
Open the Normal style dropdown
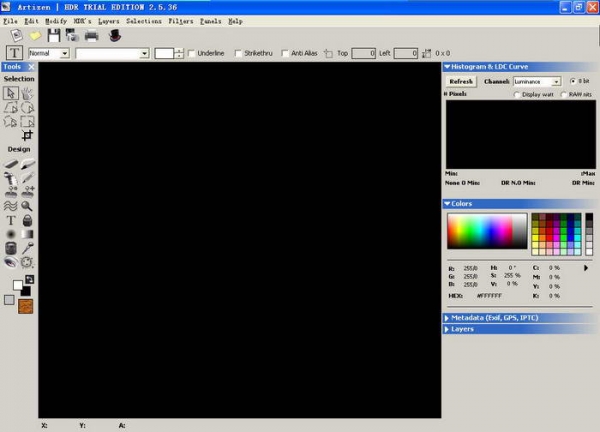(x=49, y=53)
